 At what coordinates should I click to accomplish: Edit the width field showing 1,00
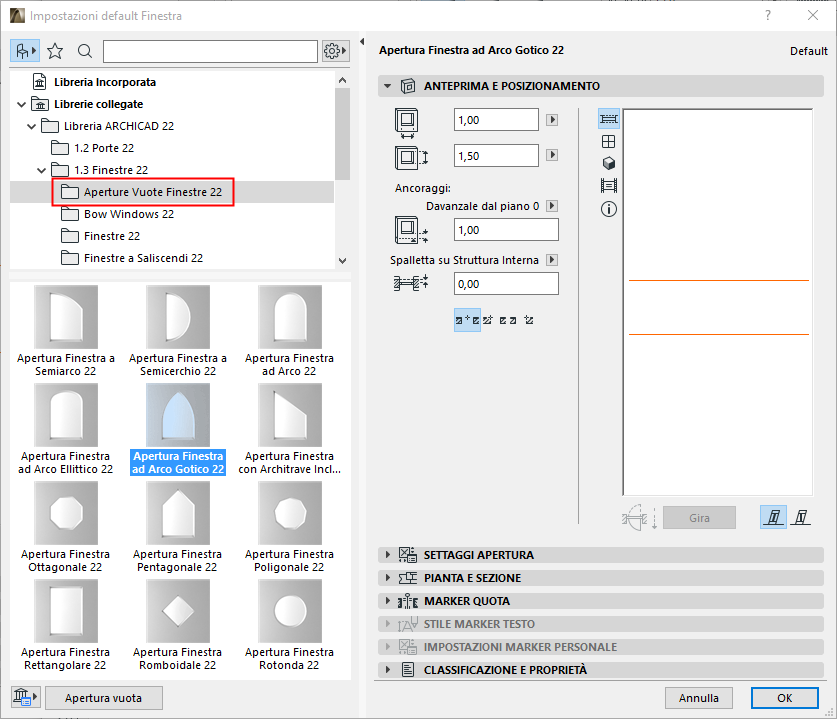[496, 120]
